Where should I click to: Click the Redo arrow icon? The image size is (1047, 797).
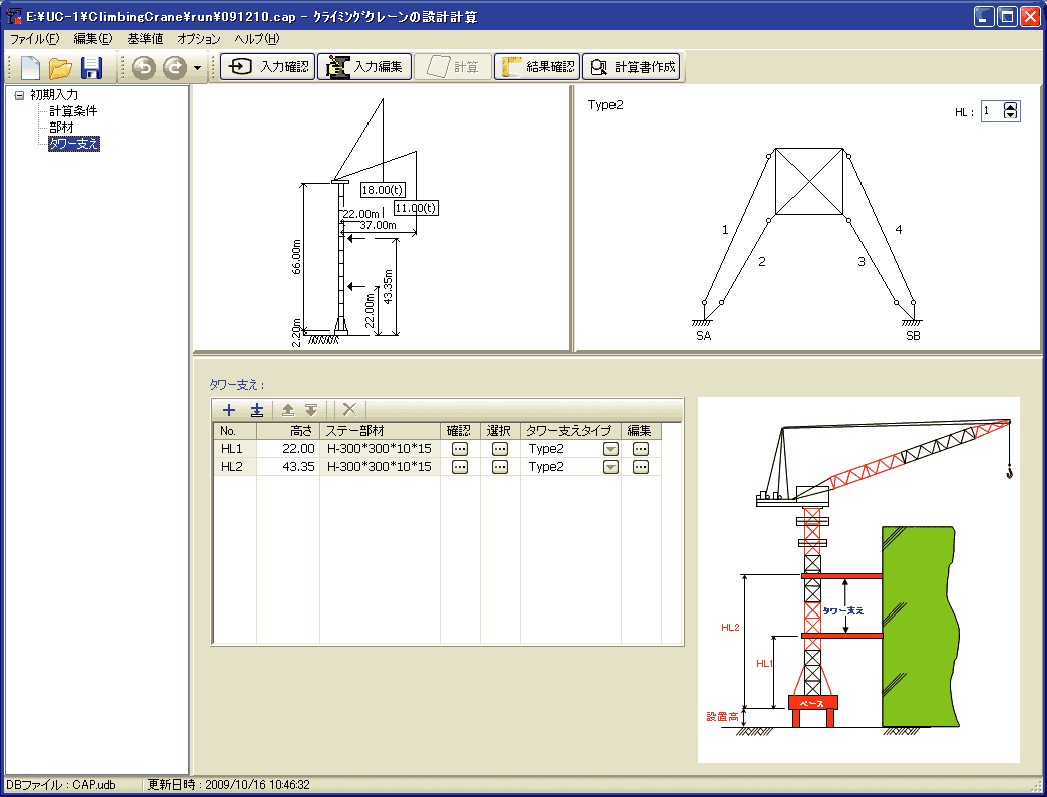click(x=175, y=67)
